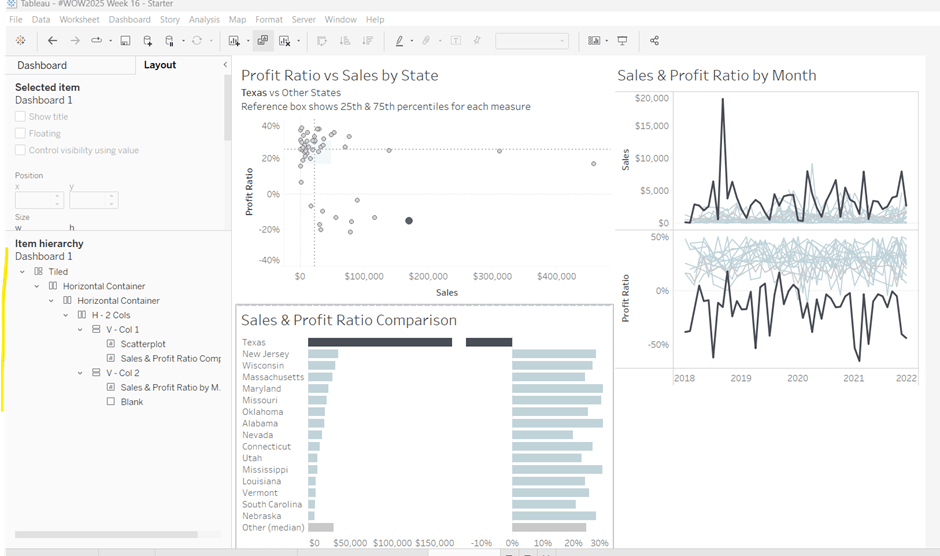
Task: Enable the Show title checkbox
Action: pos(20,117)
